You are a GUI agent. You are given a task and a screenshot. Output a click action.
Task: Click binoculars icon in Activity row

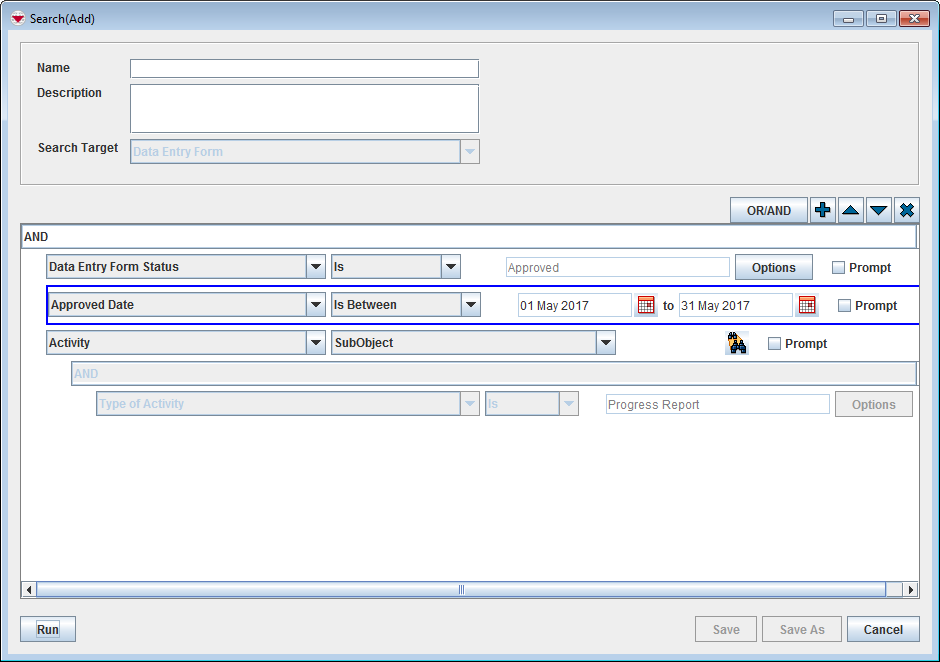[x=737, y=343]
